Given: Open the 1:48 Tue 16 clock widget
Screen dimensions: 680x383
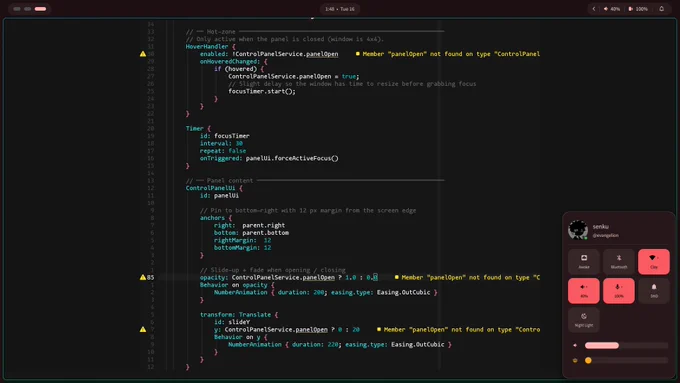Looking at the screenshot, I should pos(340,9).
